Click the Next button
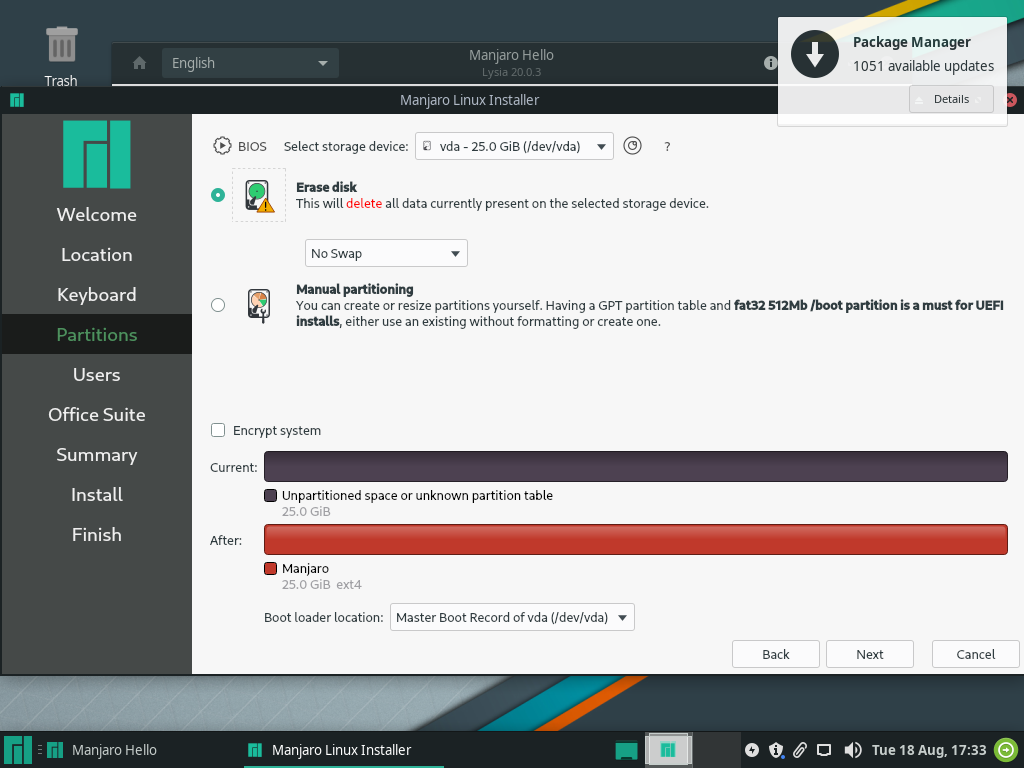 (870, 654)
